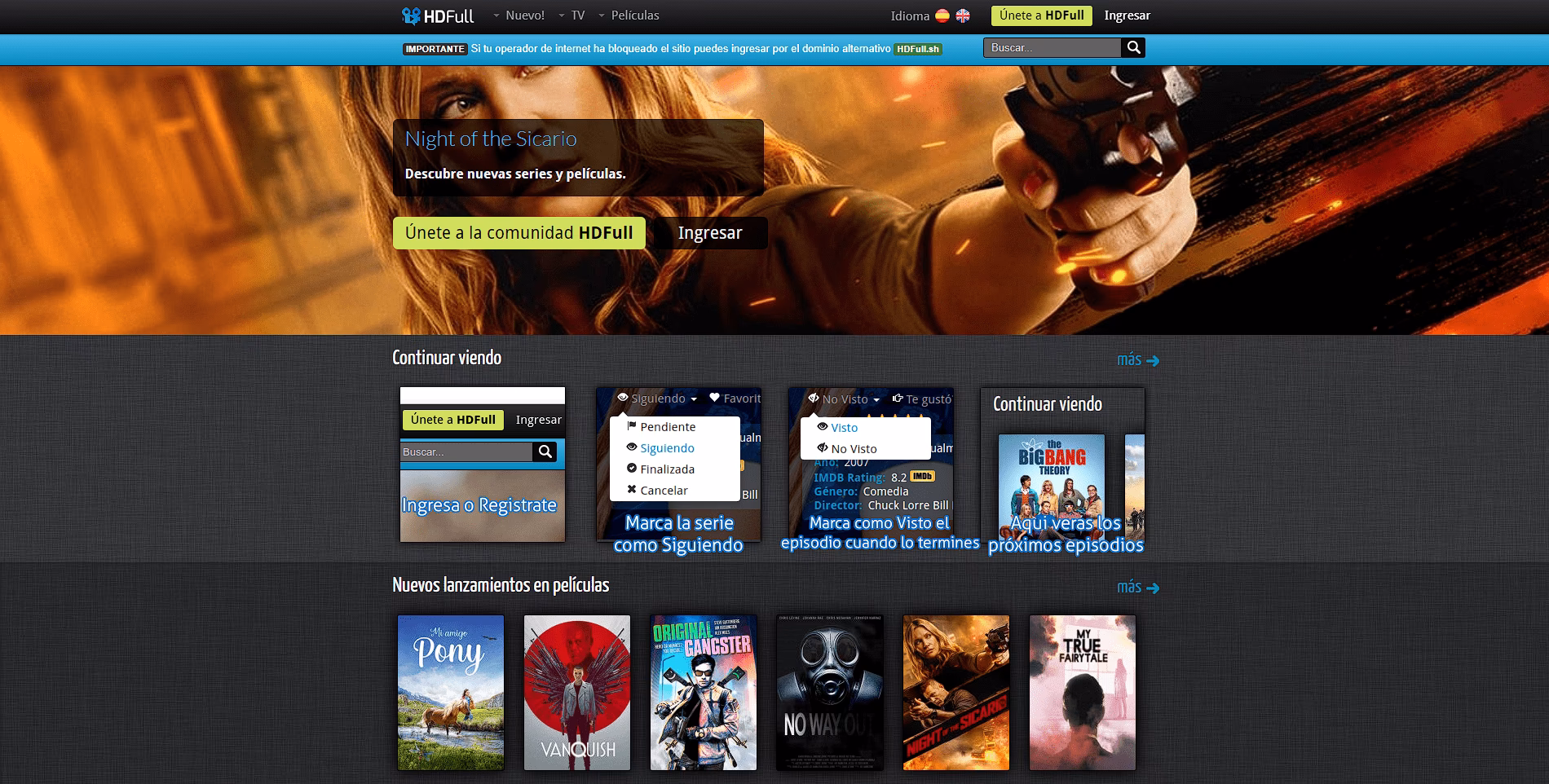
Task: Select the Ingresa o Regístrate tutorial image
Action: pos(483,465)
